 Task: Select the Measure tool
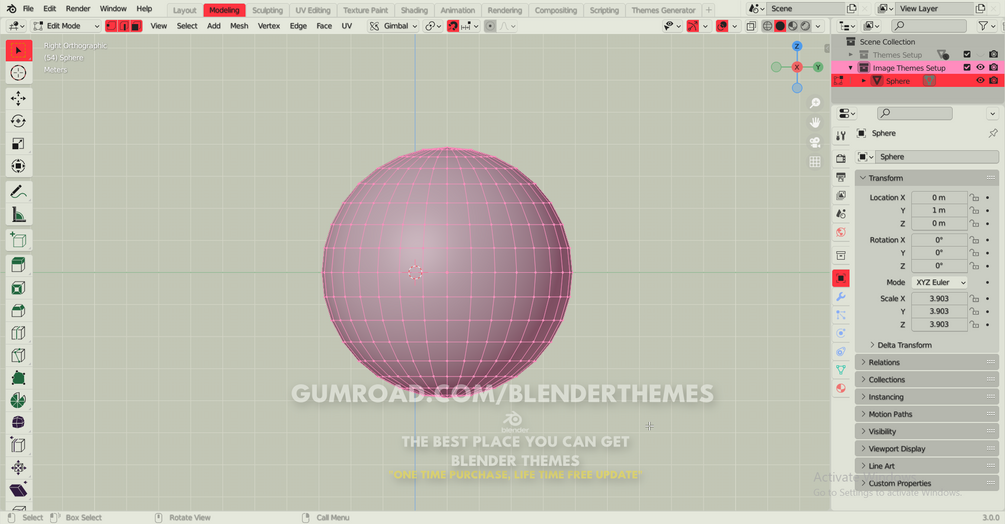pos(19,215)
